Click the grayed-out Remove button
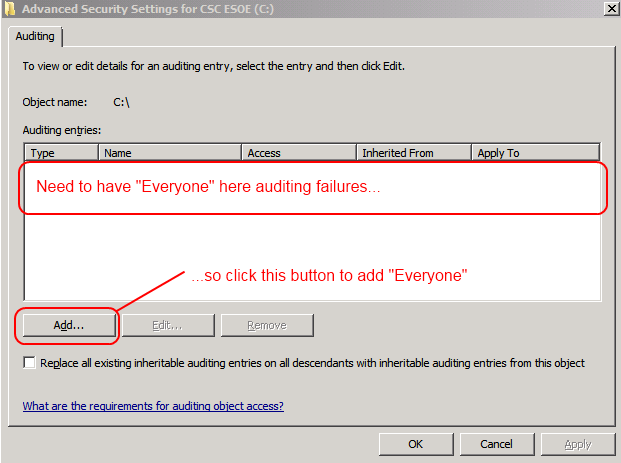621x463 pixels. click(x=267, y=325)
